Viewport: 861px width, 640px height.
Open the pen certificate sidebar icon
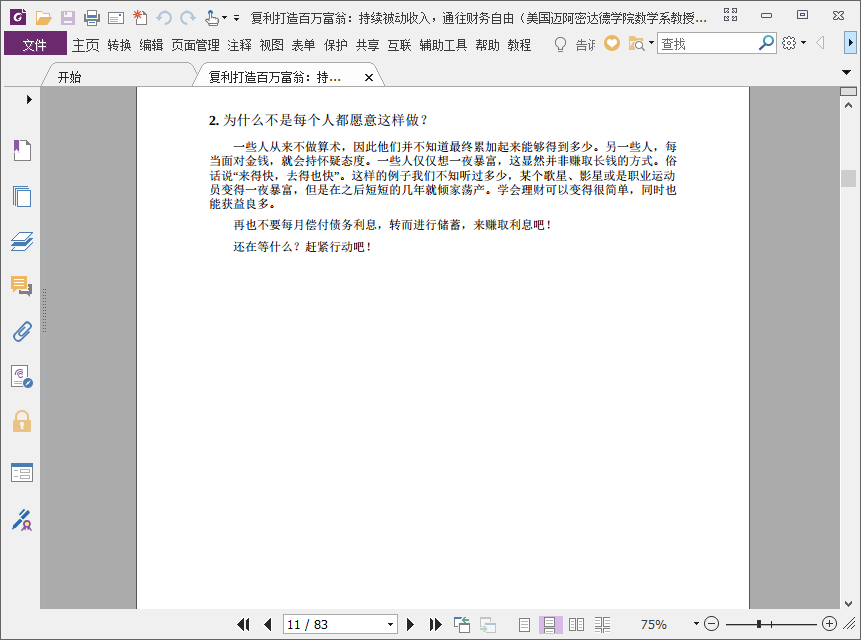click(x=22, y=520)
